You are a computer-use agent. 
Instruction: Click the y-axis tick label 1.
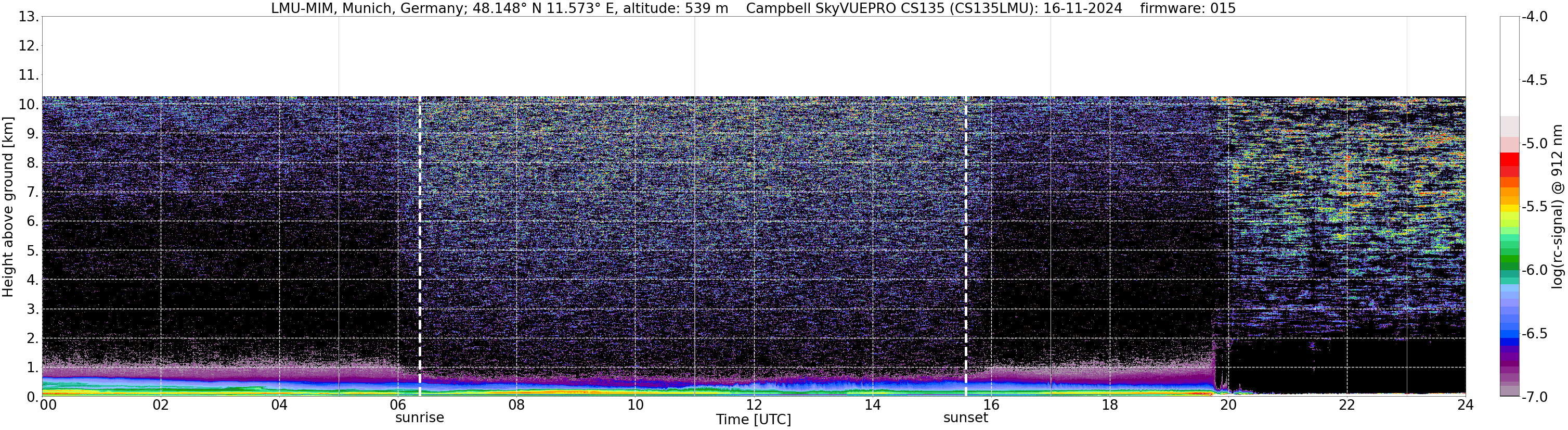[x=33, y=367]
